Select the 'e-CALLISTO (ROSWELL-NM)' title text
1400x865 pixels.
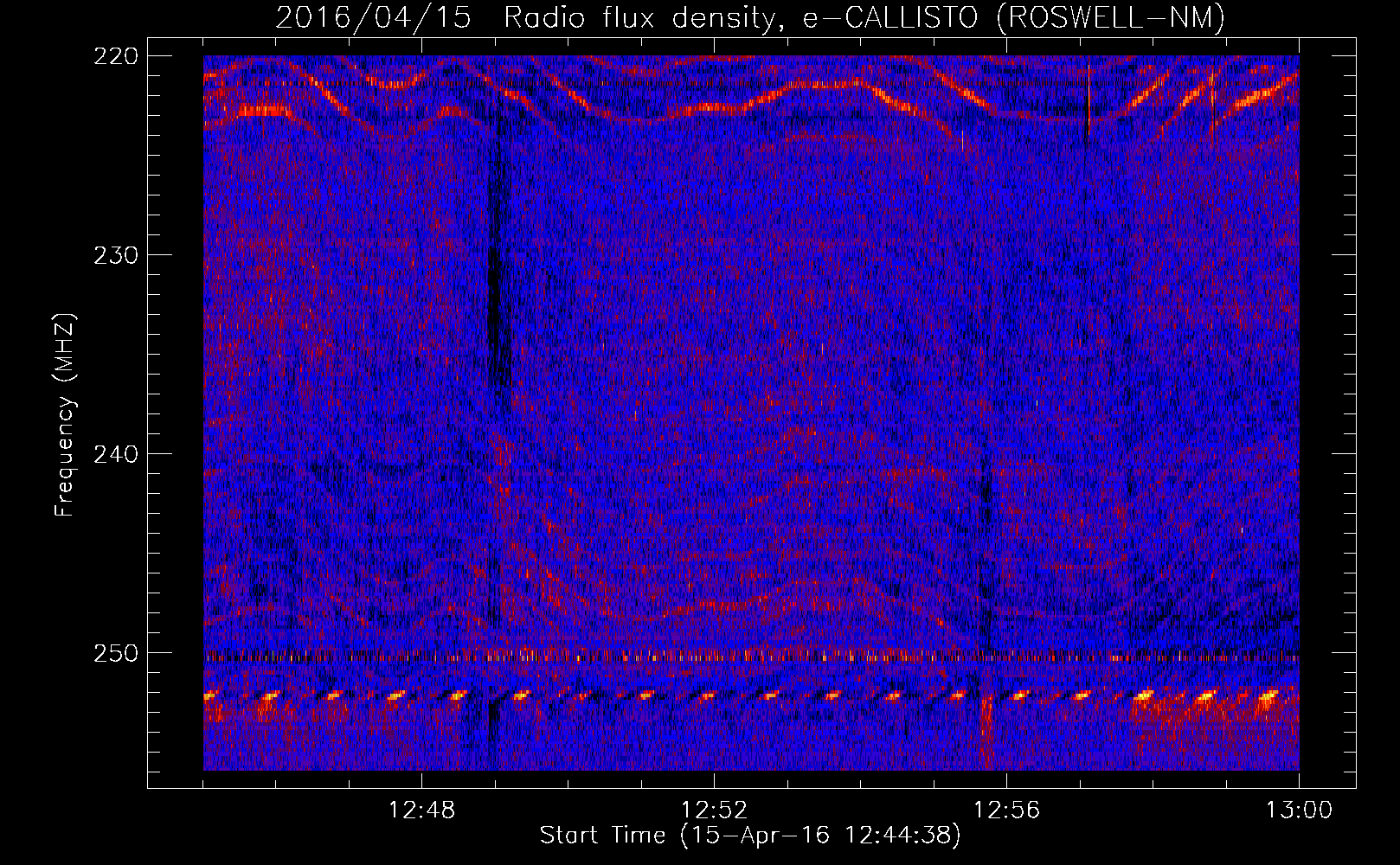click(x=1014, y=17)
